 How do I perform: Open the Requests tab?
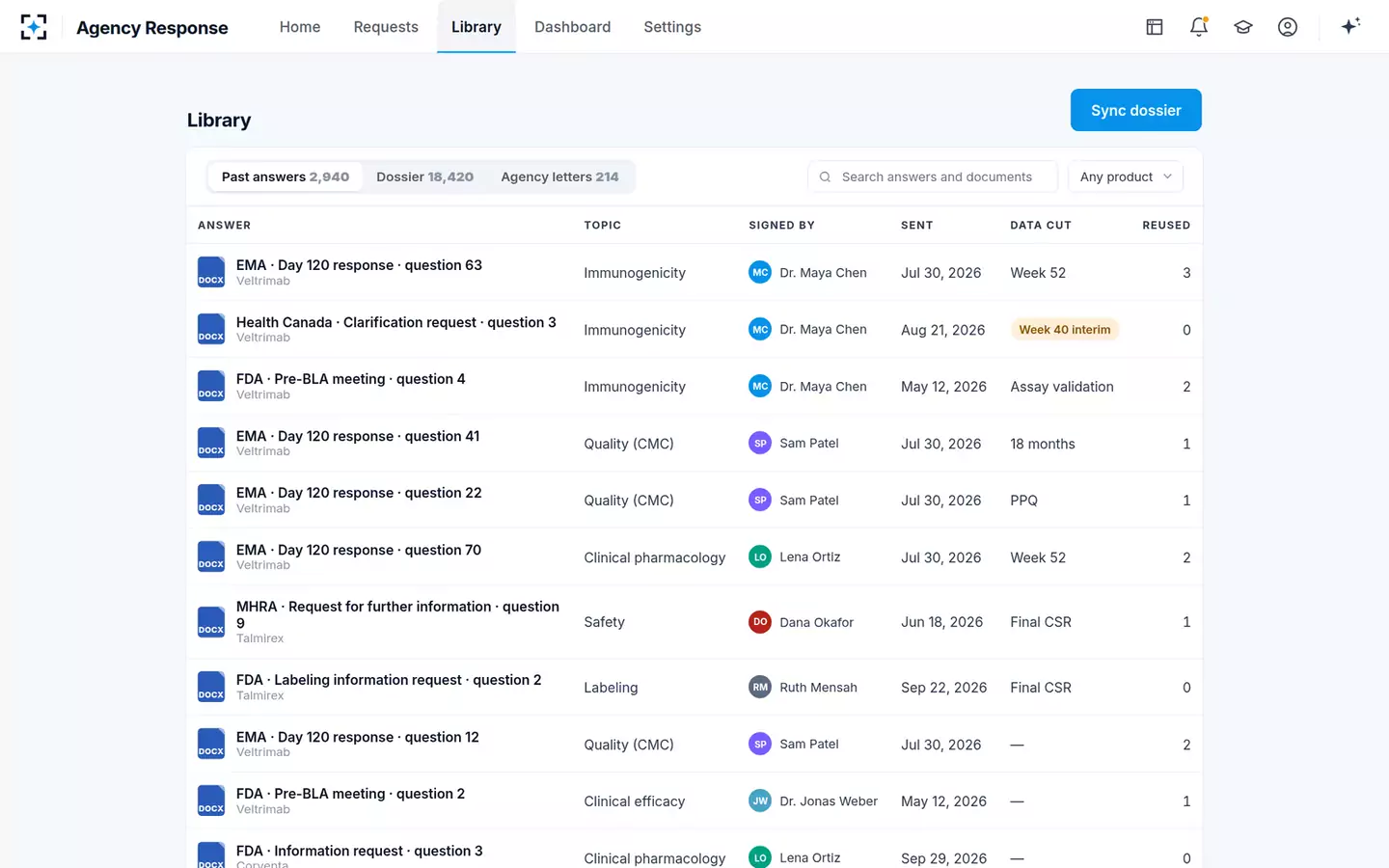pyautogui.click(x=386, y=27)
